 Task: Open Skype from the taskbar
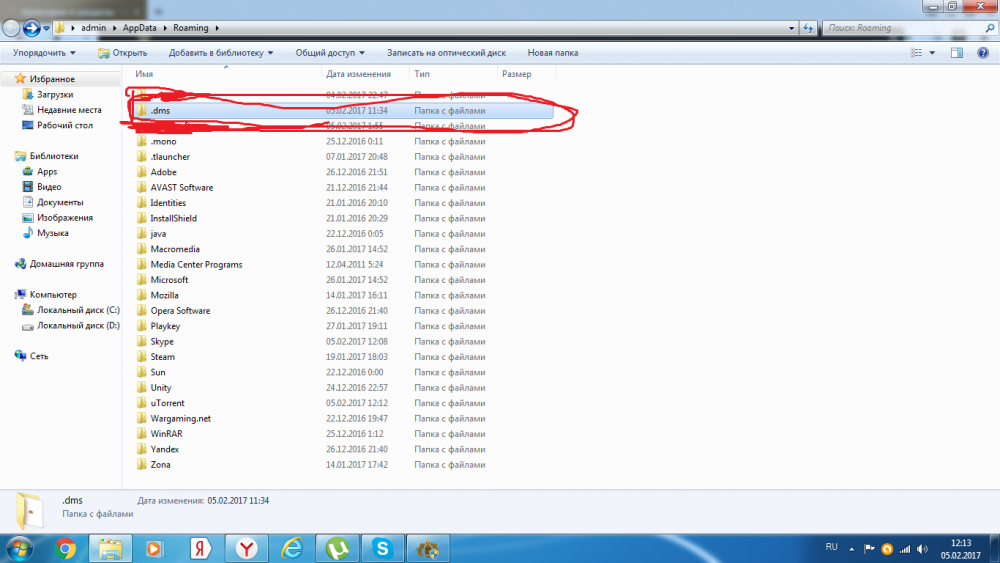click(383, 548)
